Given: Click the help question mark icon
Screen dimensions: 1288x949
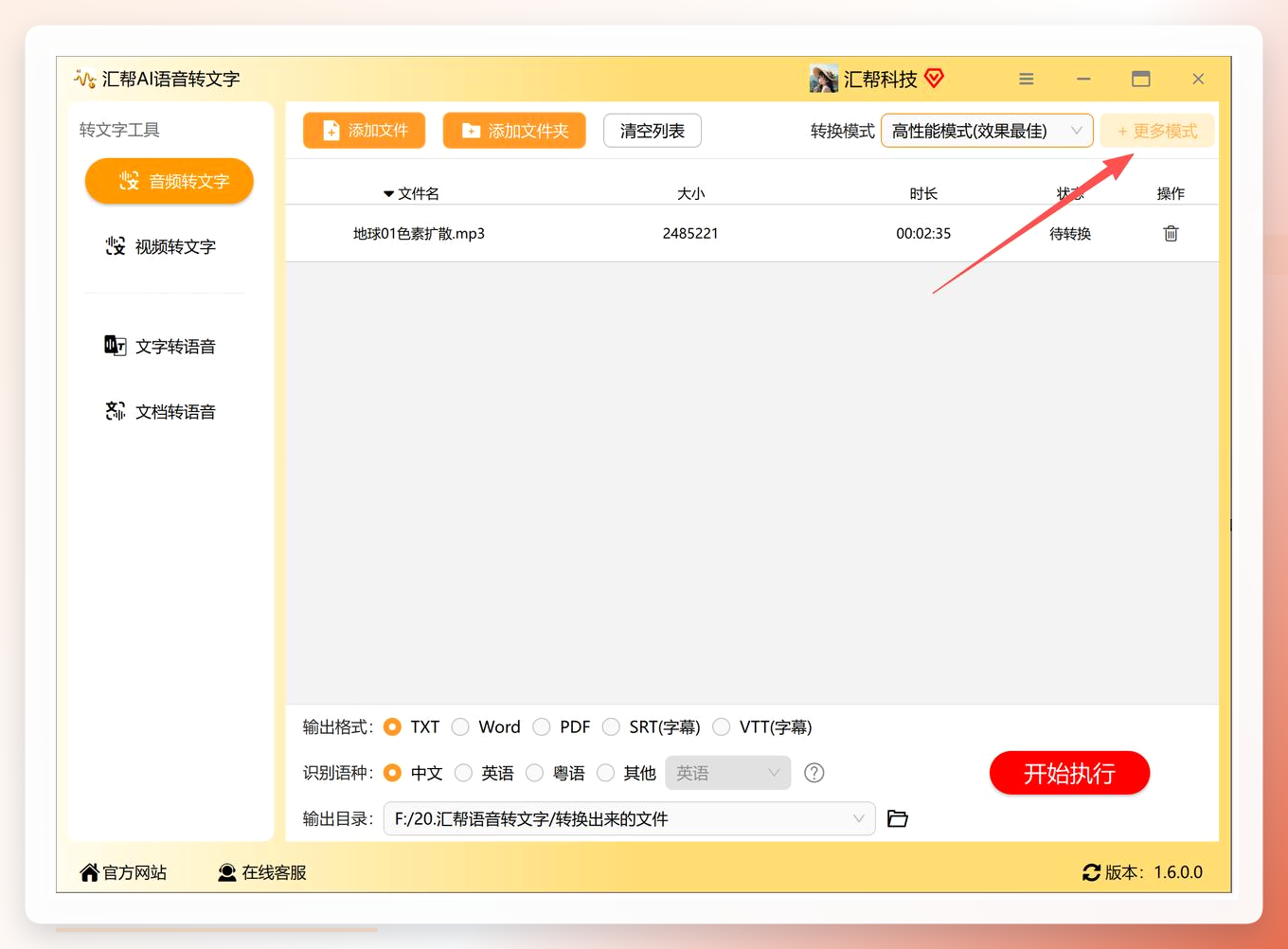Looking at the screenshot, I should click(x=814, y=773).
